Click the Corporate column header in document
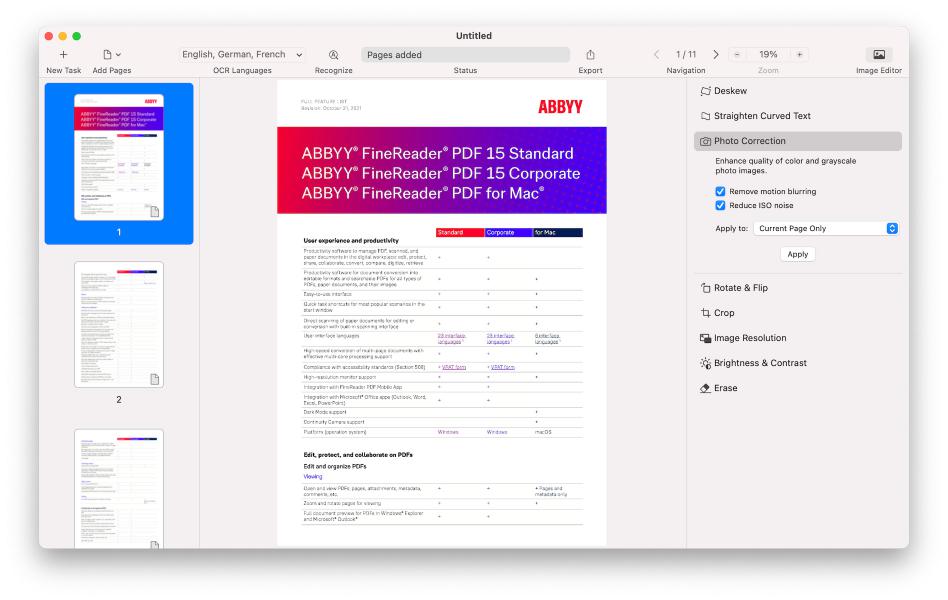The height and width of the screenshot is (600, 948). pos(508,232)
